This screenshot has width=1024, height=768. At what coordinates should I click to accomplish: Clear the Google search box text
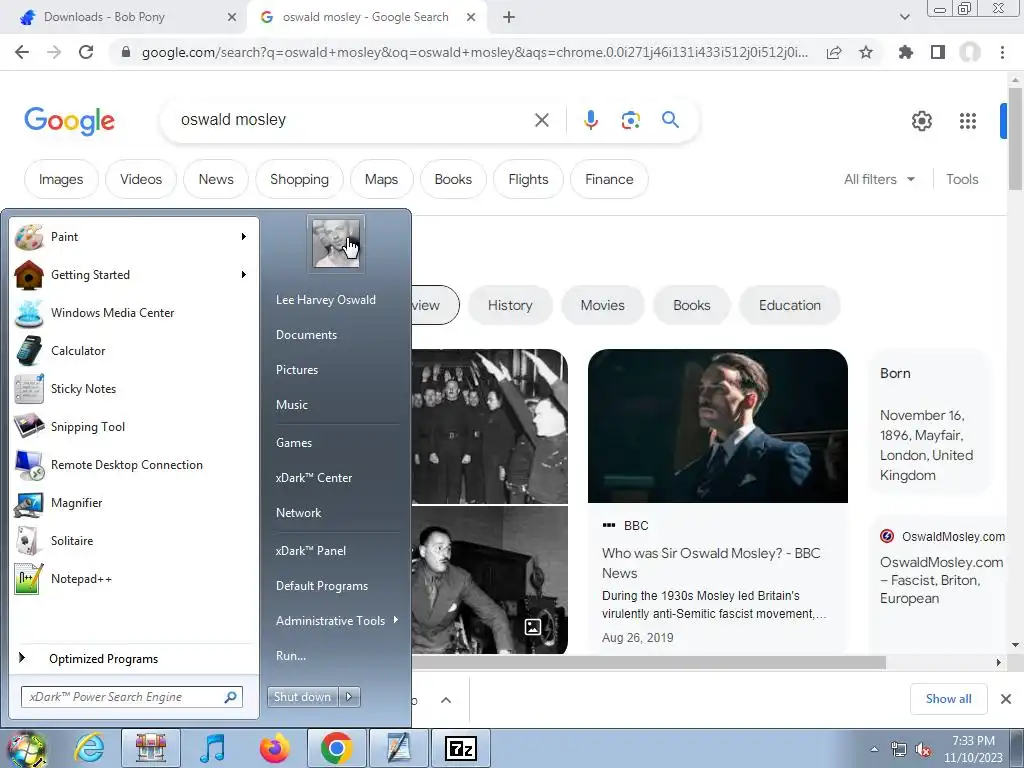541,120
